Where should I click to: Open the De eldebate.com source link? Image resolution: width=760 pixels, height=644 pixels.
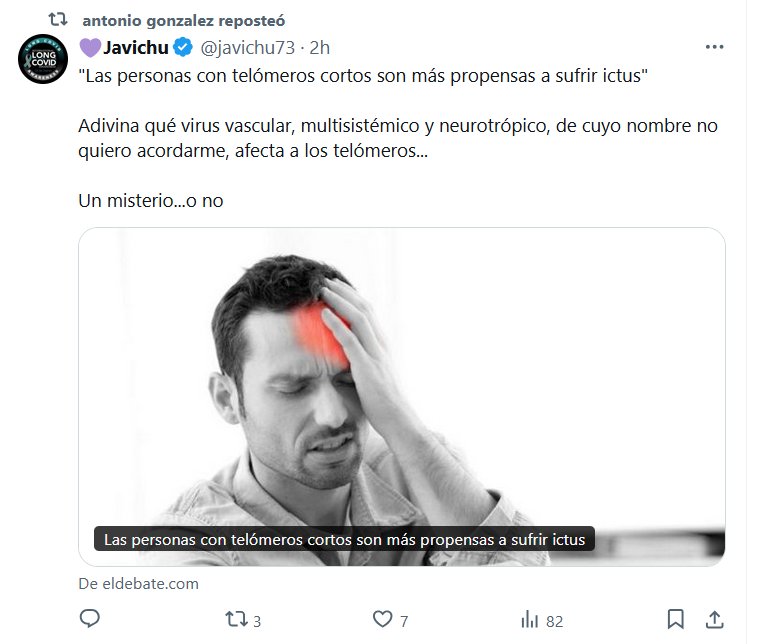click(139, 583)
